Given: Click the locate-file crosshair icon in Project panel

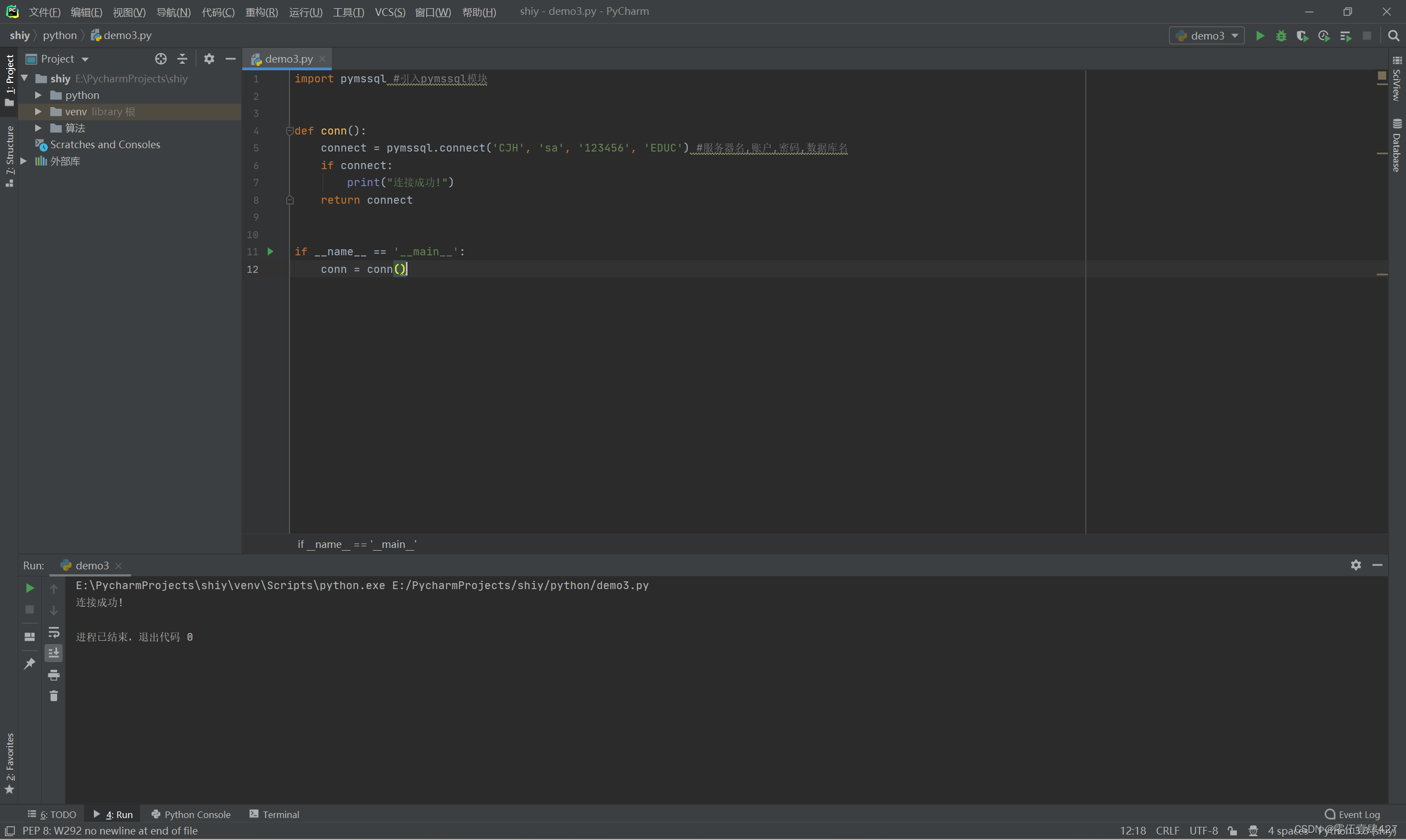Looking at the screenshot, I should click(161, 59).
